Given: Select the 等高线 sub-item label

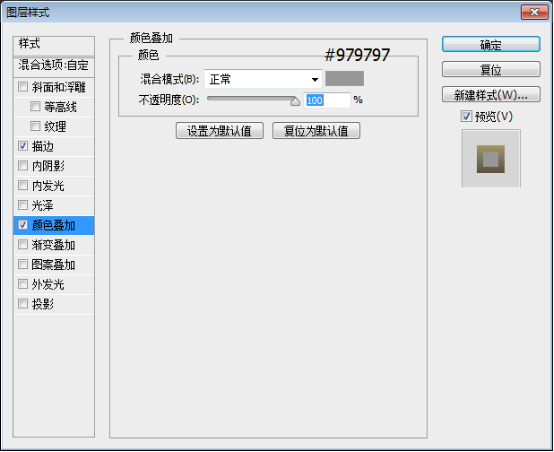Looking at the screenshot, I should coord(60,106).
